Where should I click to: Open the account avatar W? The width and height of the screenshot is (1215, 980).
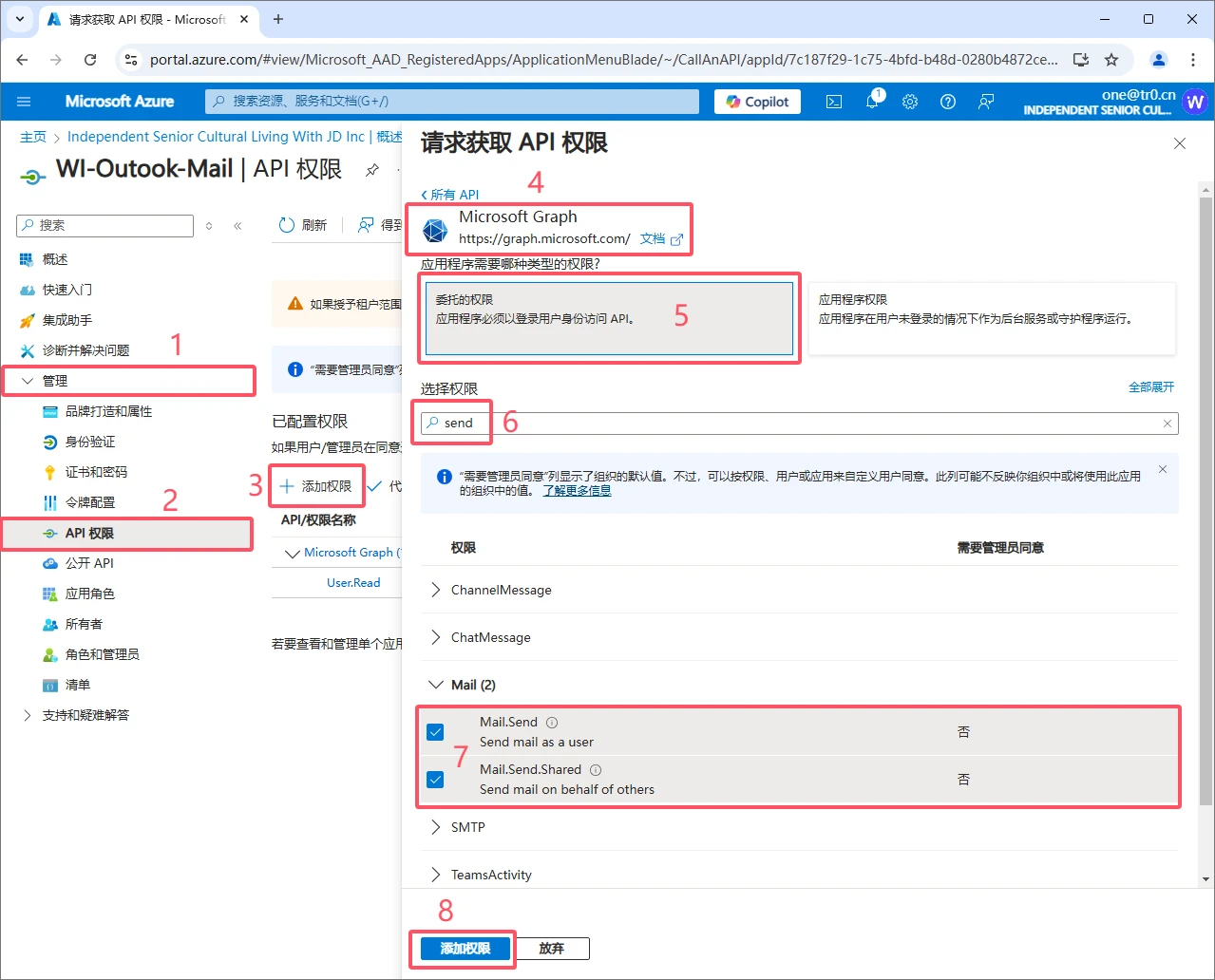(1195, 102)
